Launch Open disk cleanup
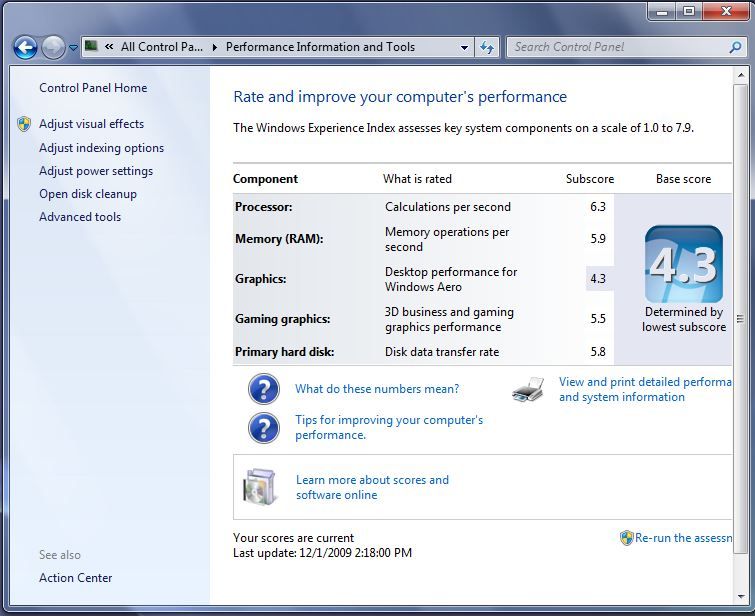Screen dimensions: 755x616 click(x=88, y=194)
